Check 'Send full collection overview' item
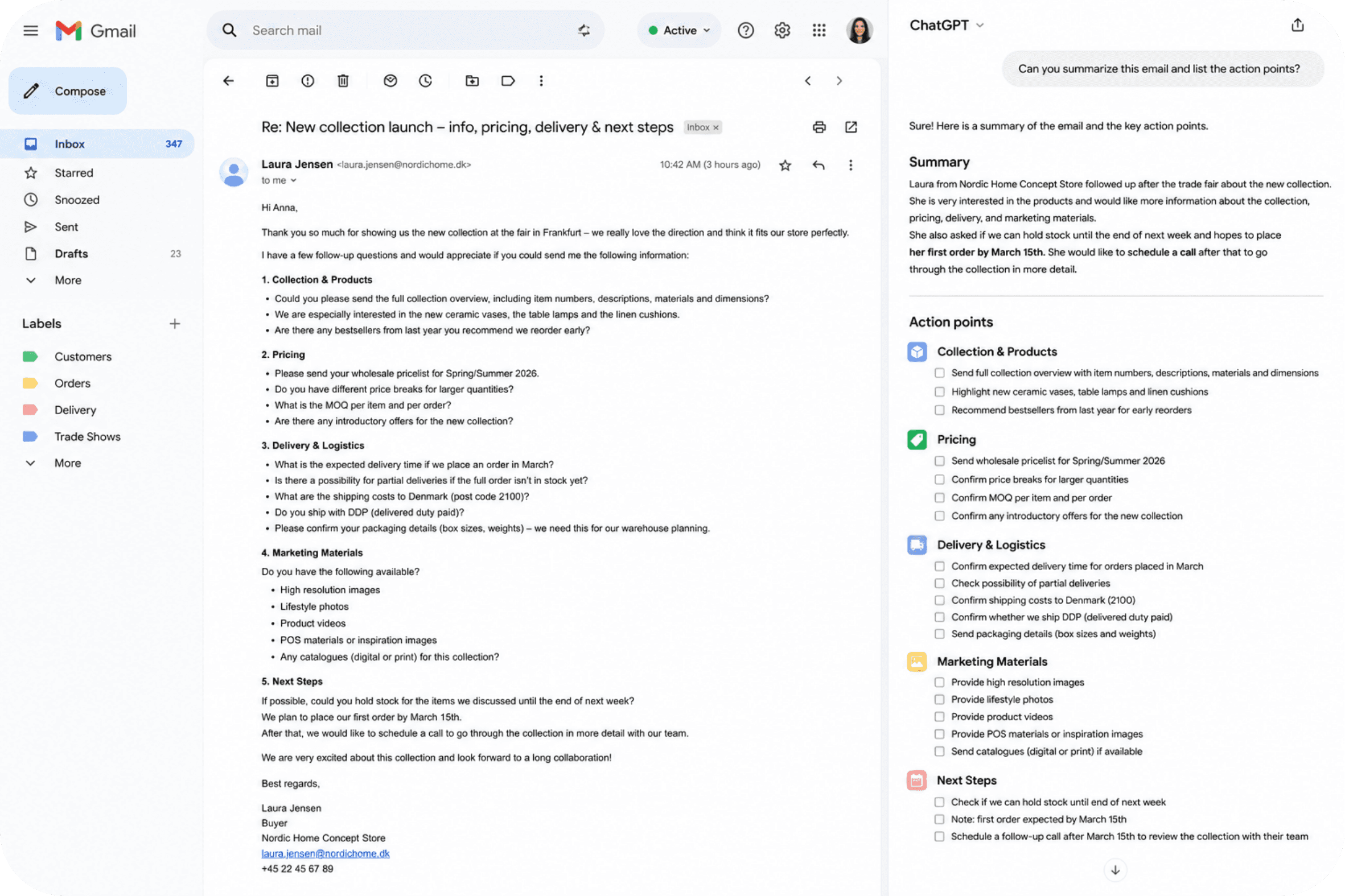 939,373
